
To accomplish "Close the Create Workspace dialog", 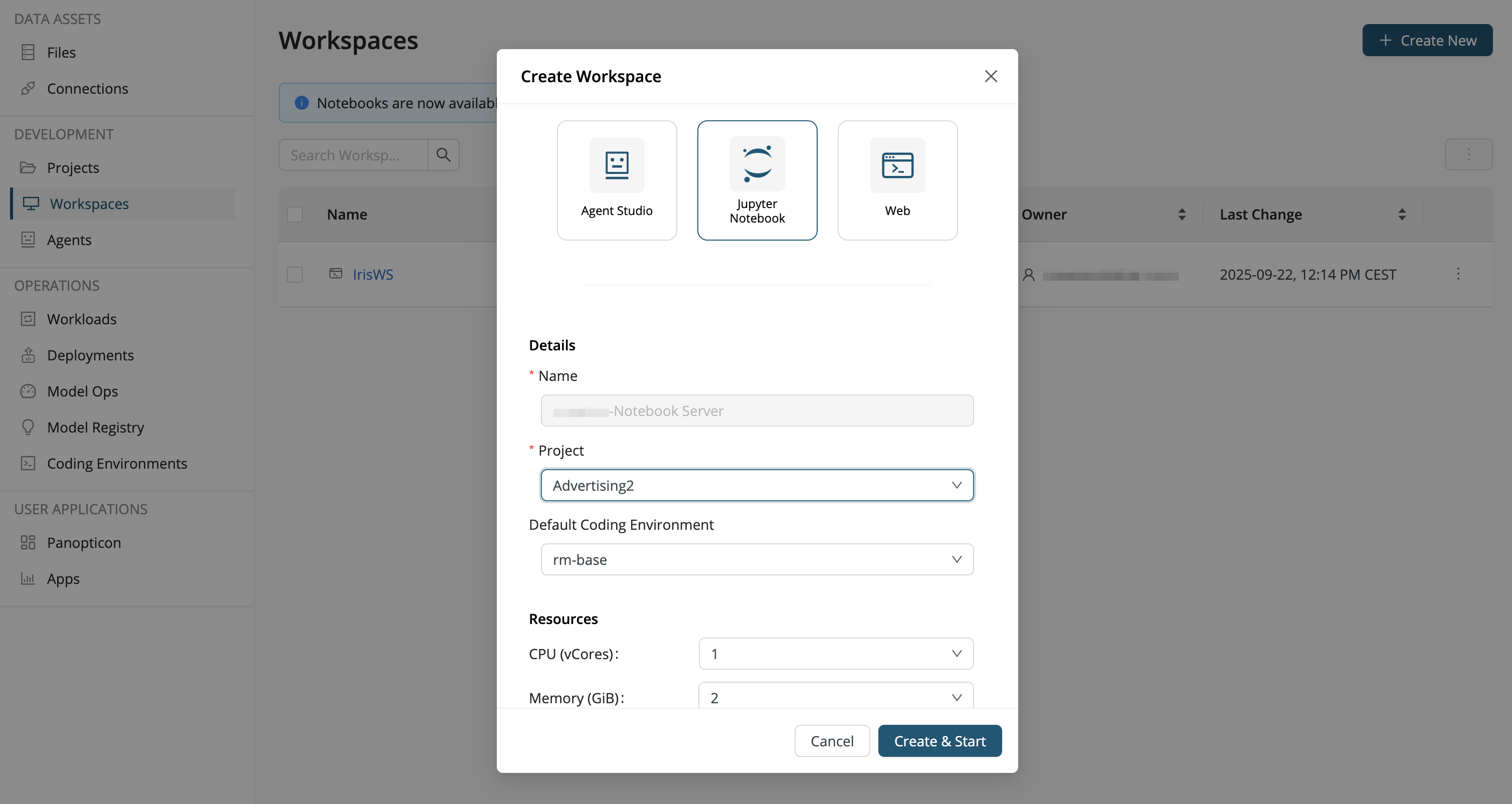I will 990,76.
